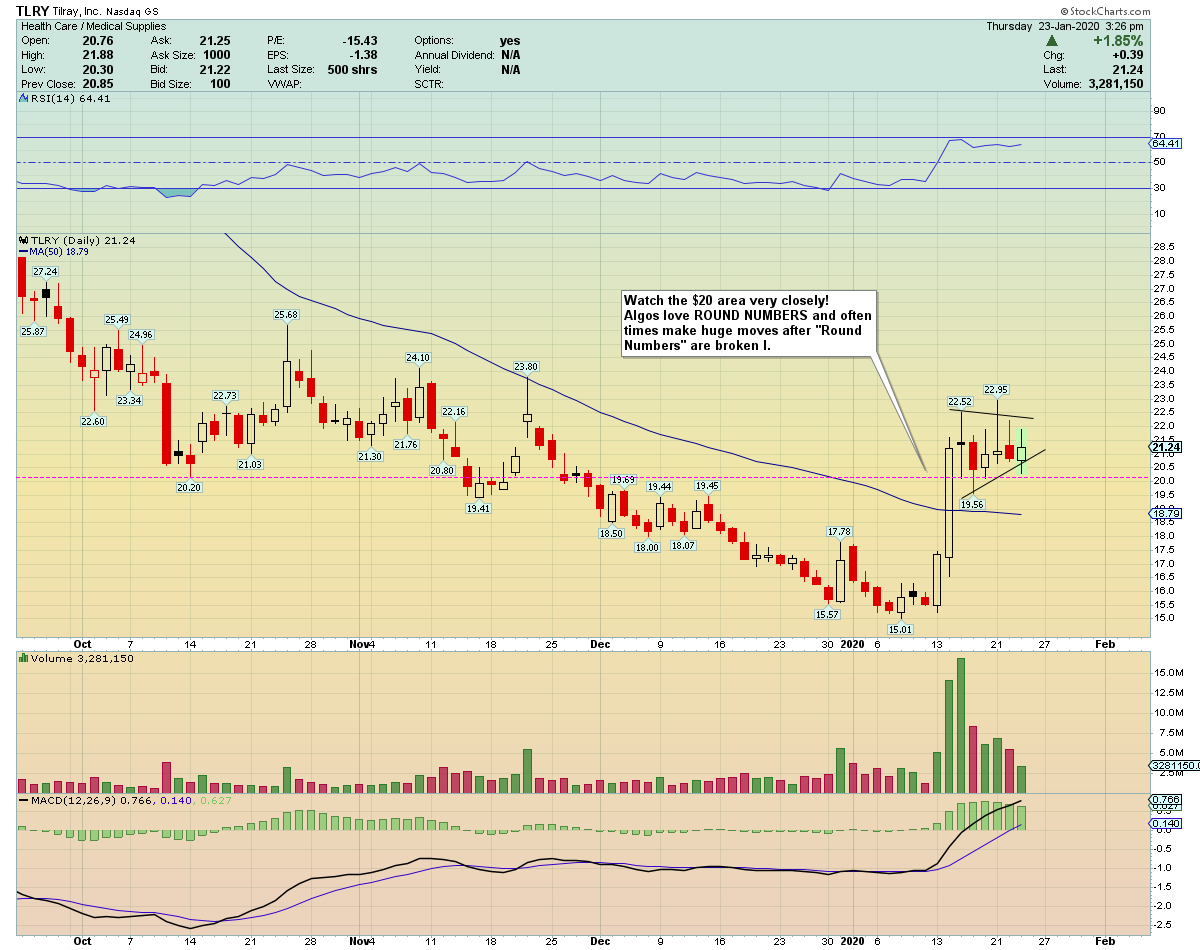
Task: Click the MACD 0.766 value tag
Action: [1164, 800]
